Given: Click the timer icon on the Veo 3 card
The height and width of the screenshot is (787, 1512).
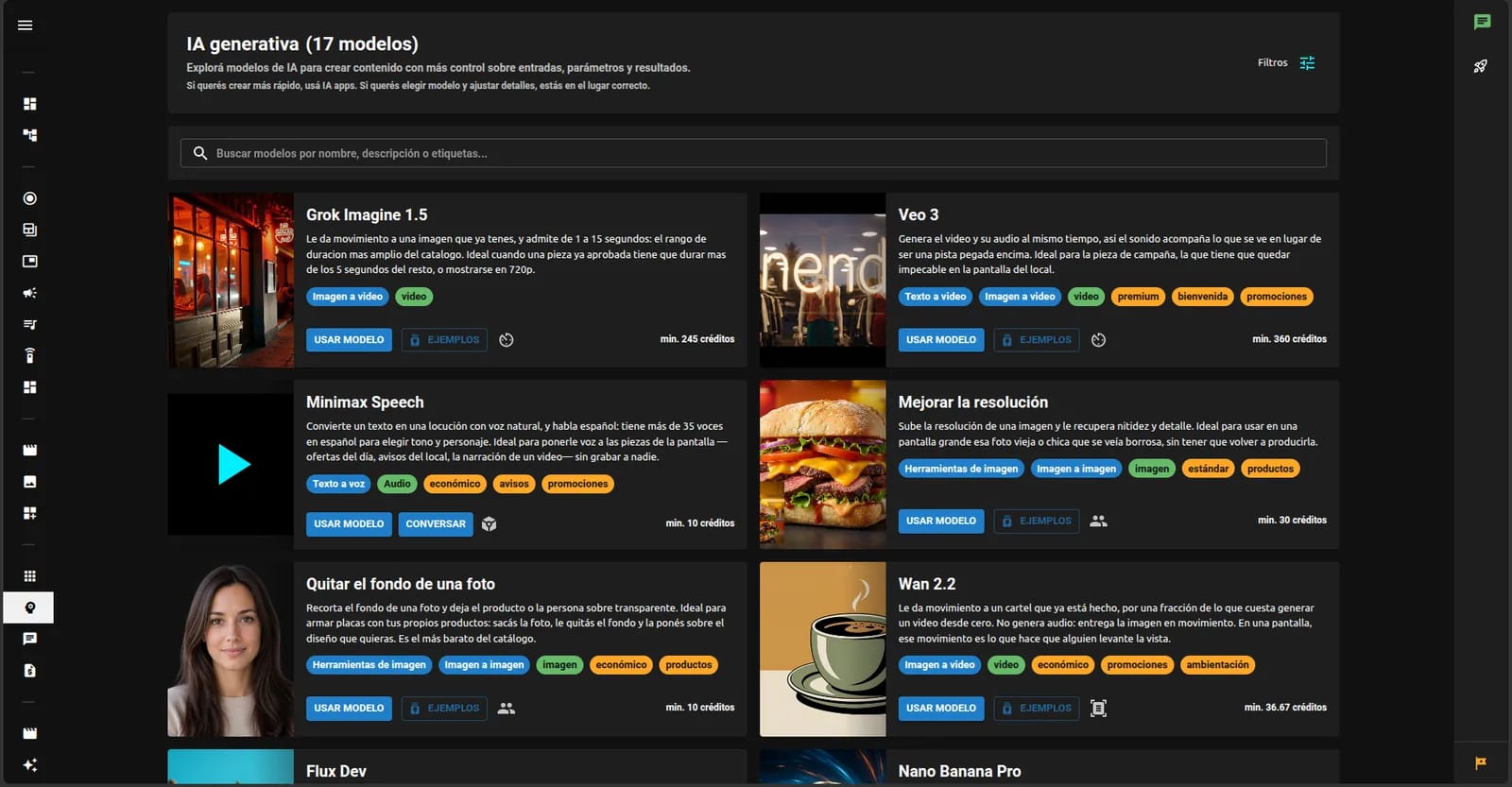Looking at the screenshot, I should click(1098, 340).
